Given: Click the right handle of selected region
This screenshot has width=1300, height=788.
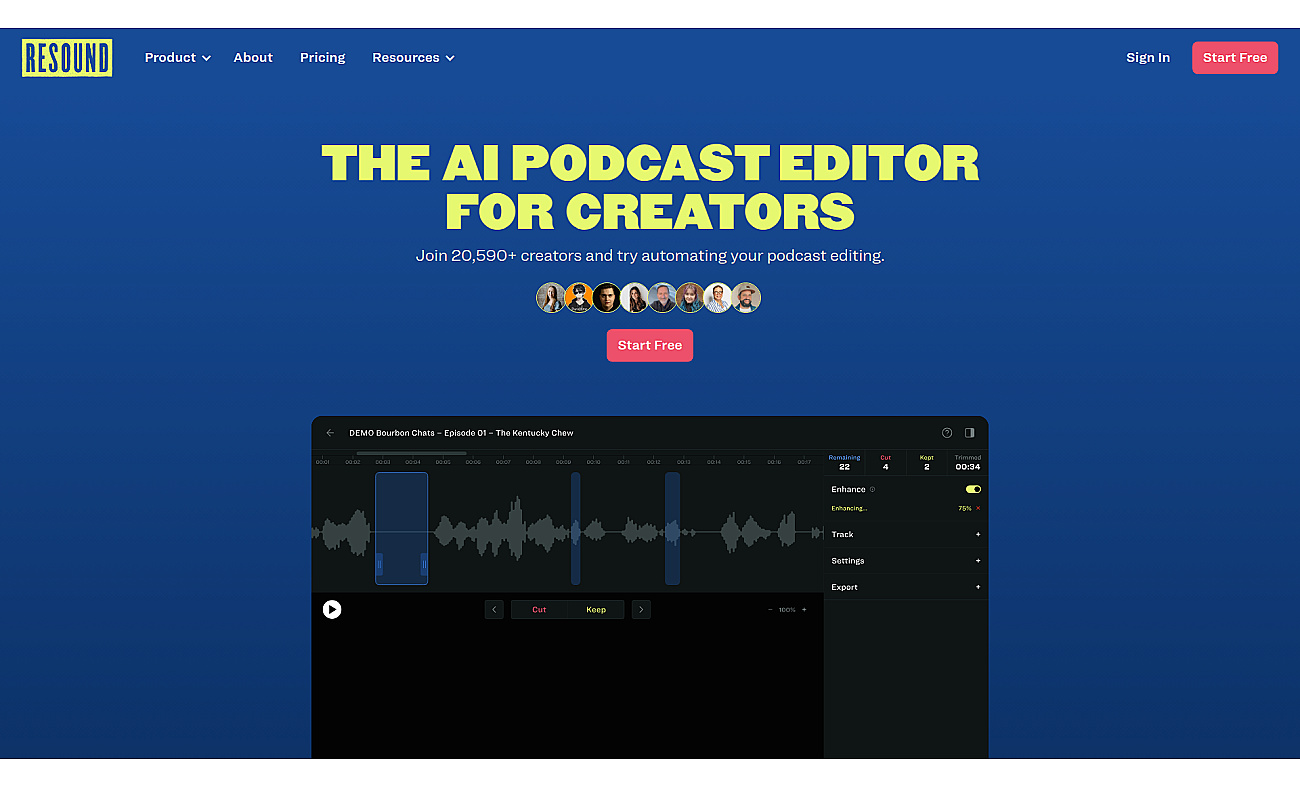Looking at the screenshot, I should point(424,564).
